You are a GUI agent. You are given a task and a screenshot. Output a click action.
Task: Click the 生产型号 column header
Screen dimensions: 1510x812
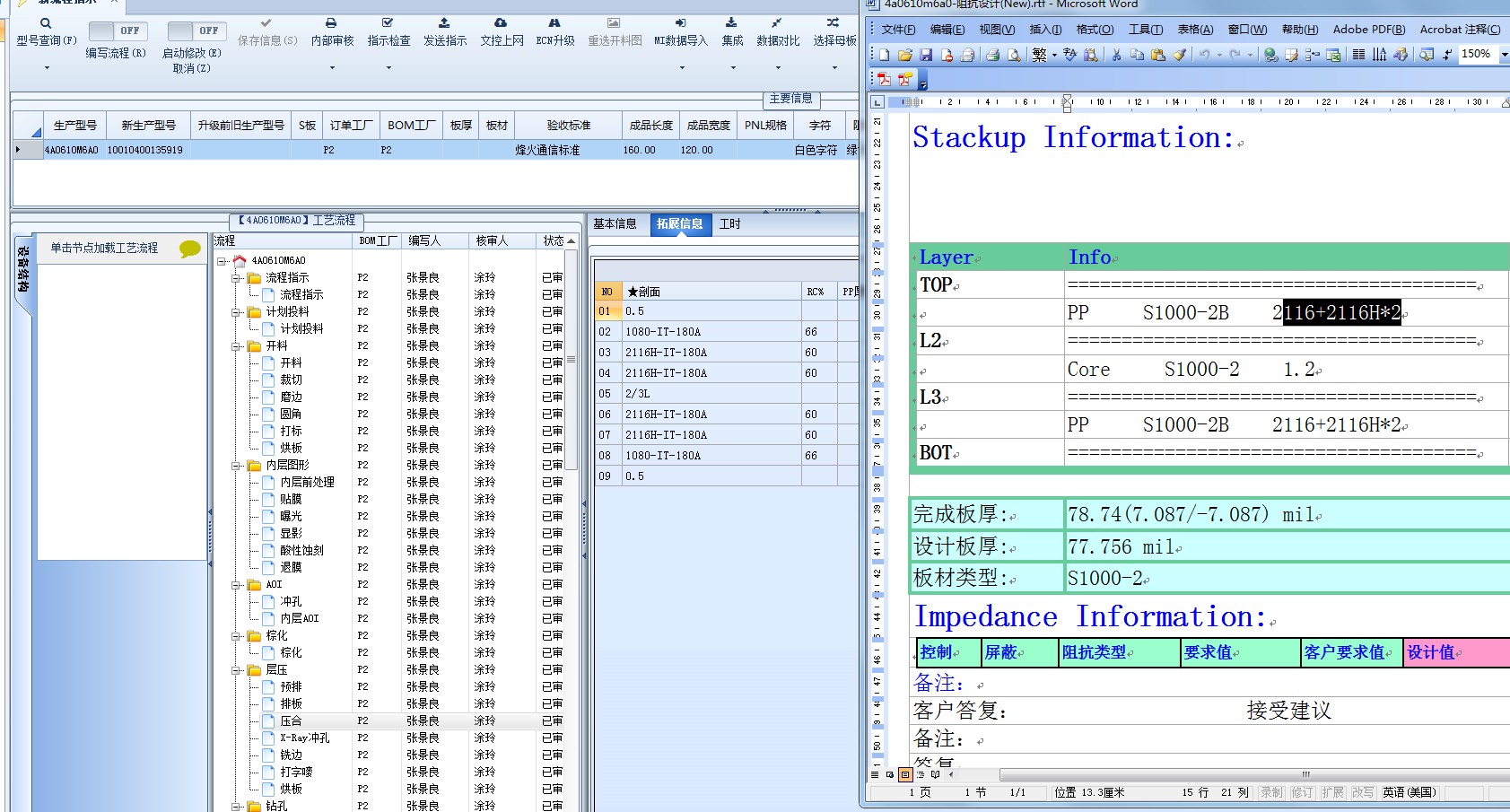(74, 126)
